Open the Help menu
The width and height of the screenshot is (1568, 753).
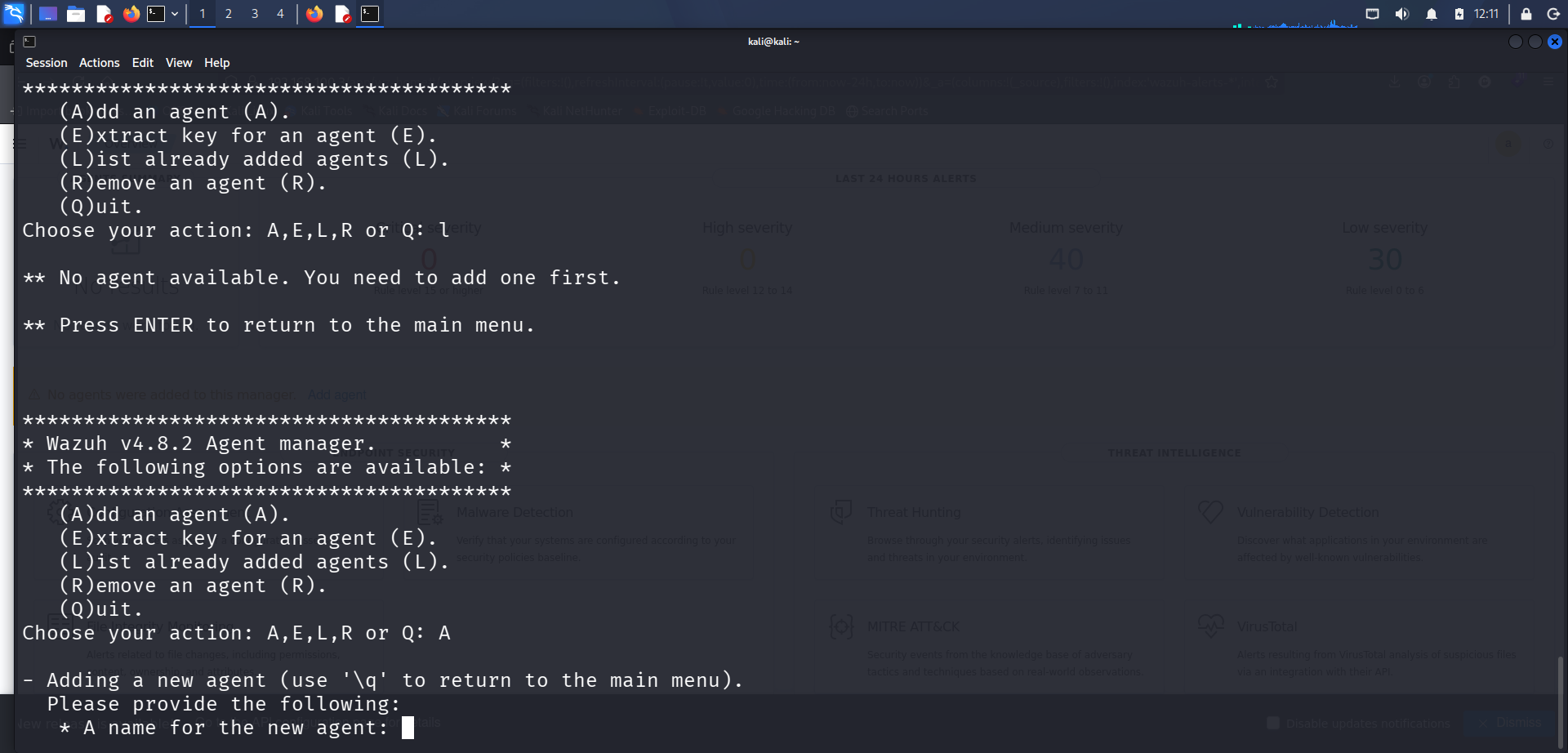(217, 63)
